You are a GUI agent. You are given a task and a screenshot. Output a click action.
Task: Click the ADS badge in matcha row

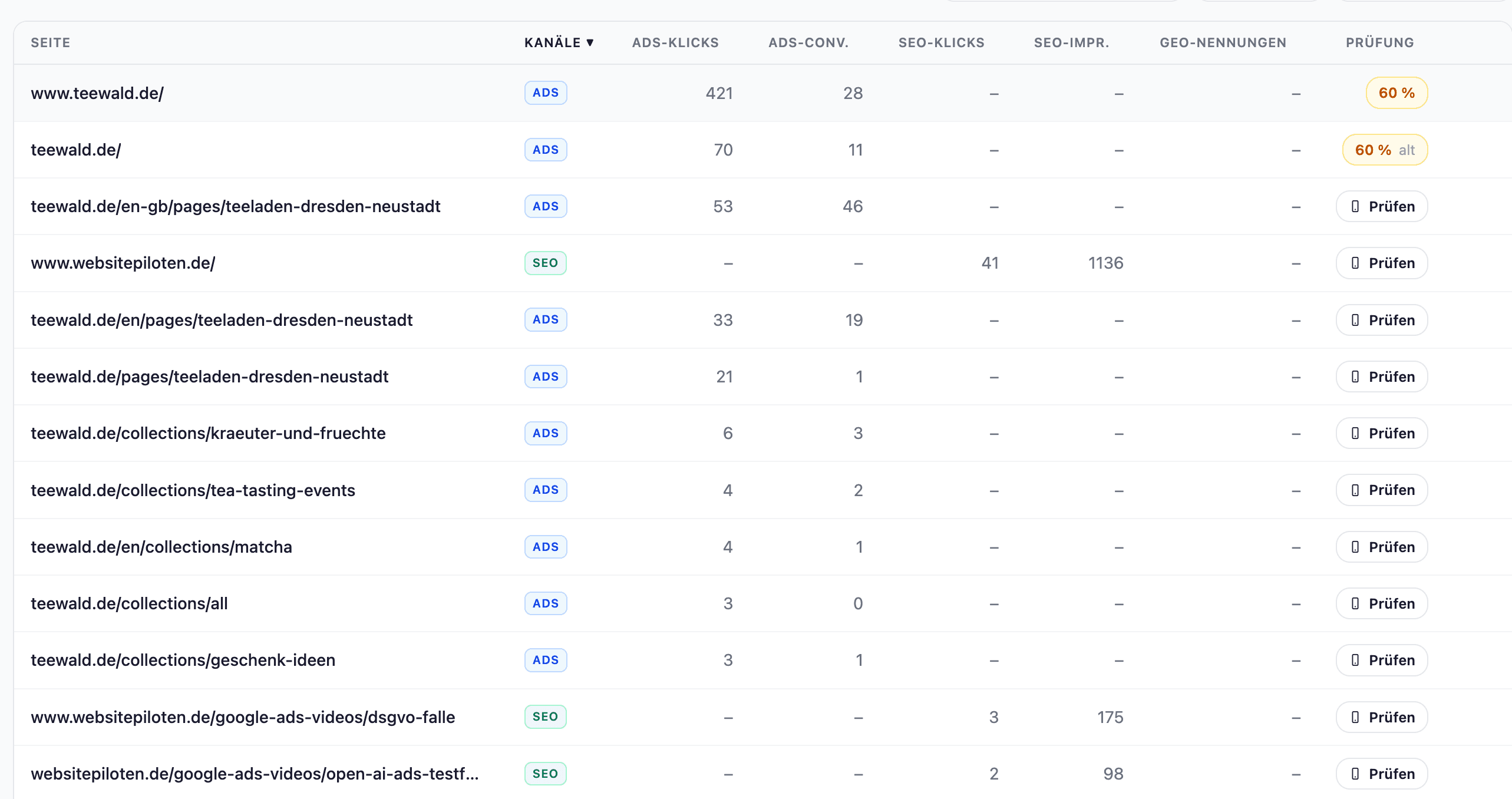coord(546,547)
